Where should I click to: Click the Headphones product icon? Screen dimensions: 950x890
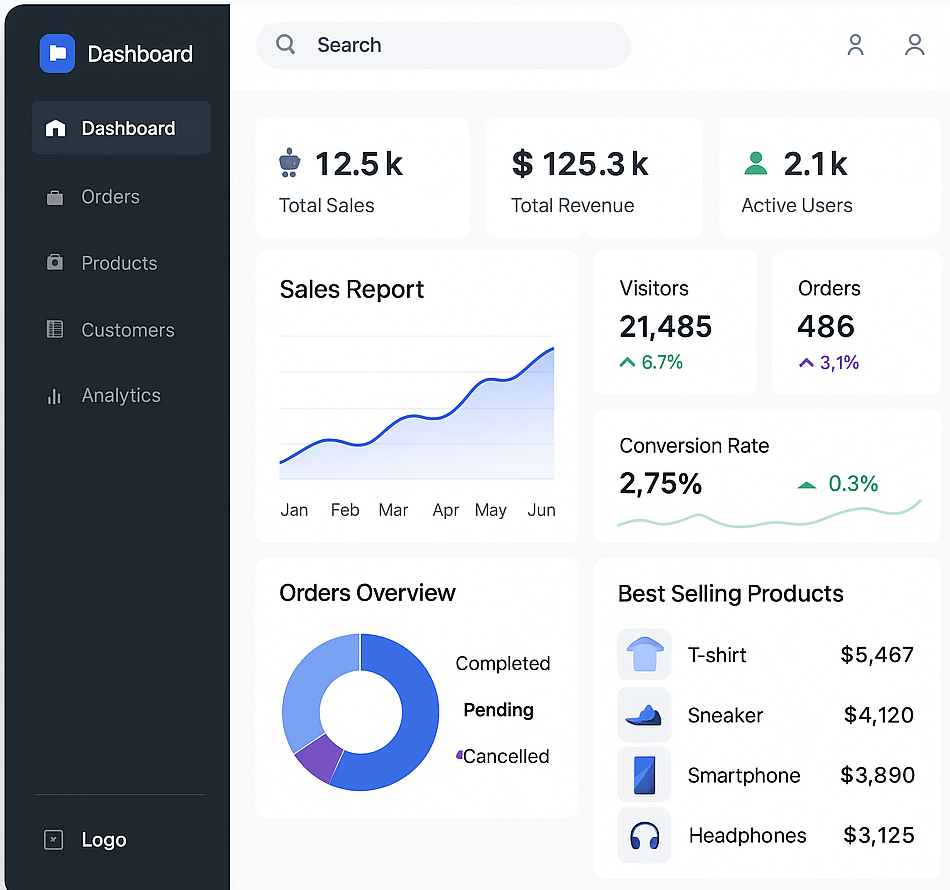(x=644, y=835)
